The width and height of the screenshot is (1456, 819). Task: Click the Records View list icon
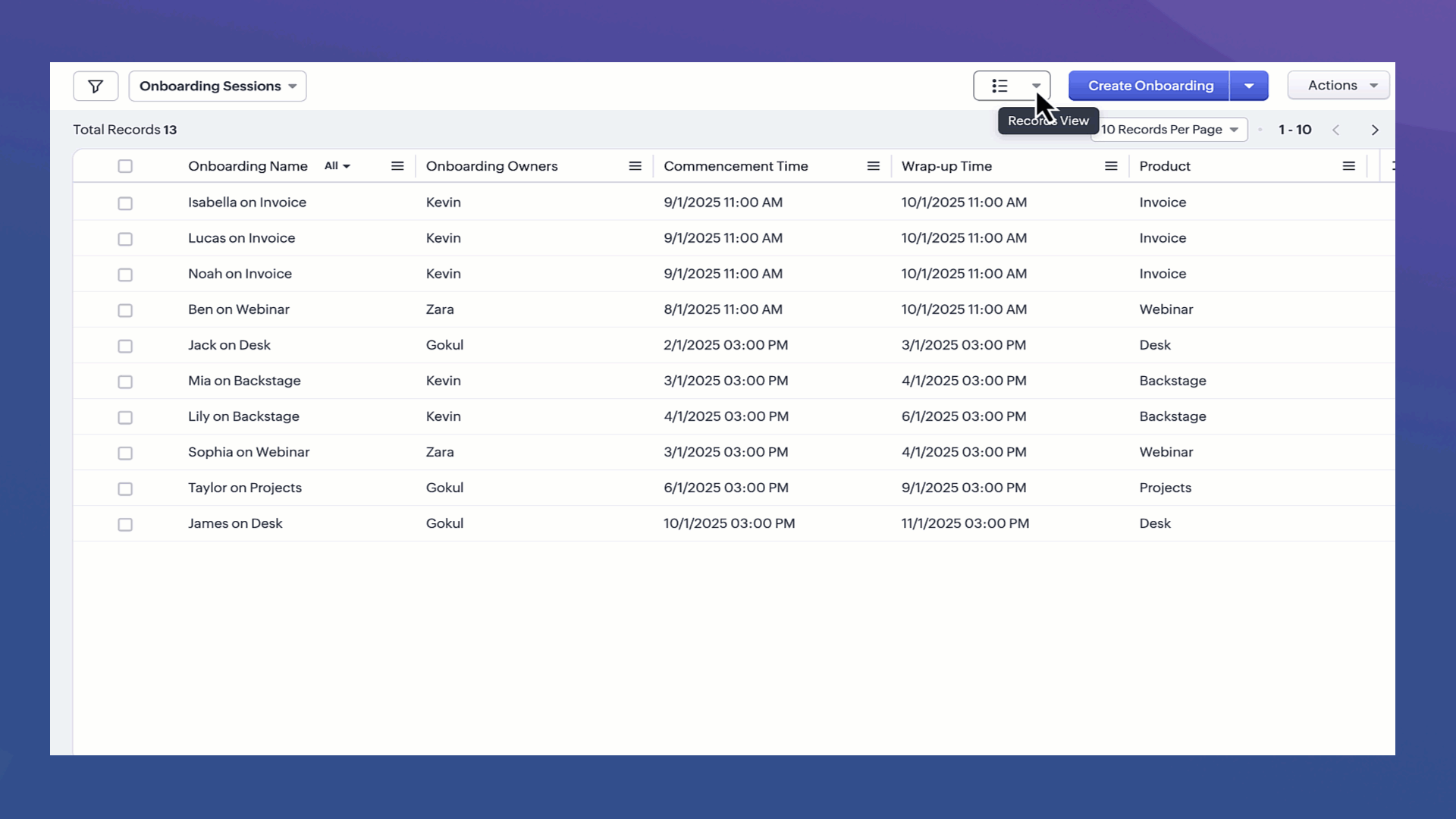[x=1000, y=86]
